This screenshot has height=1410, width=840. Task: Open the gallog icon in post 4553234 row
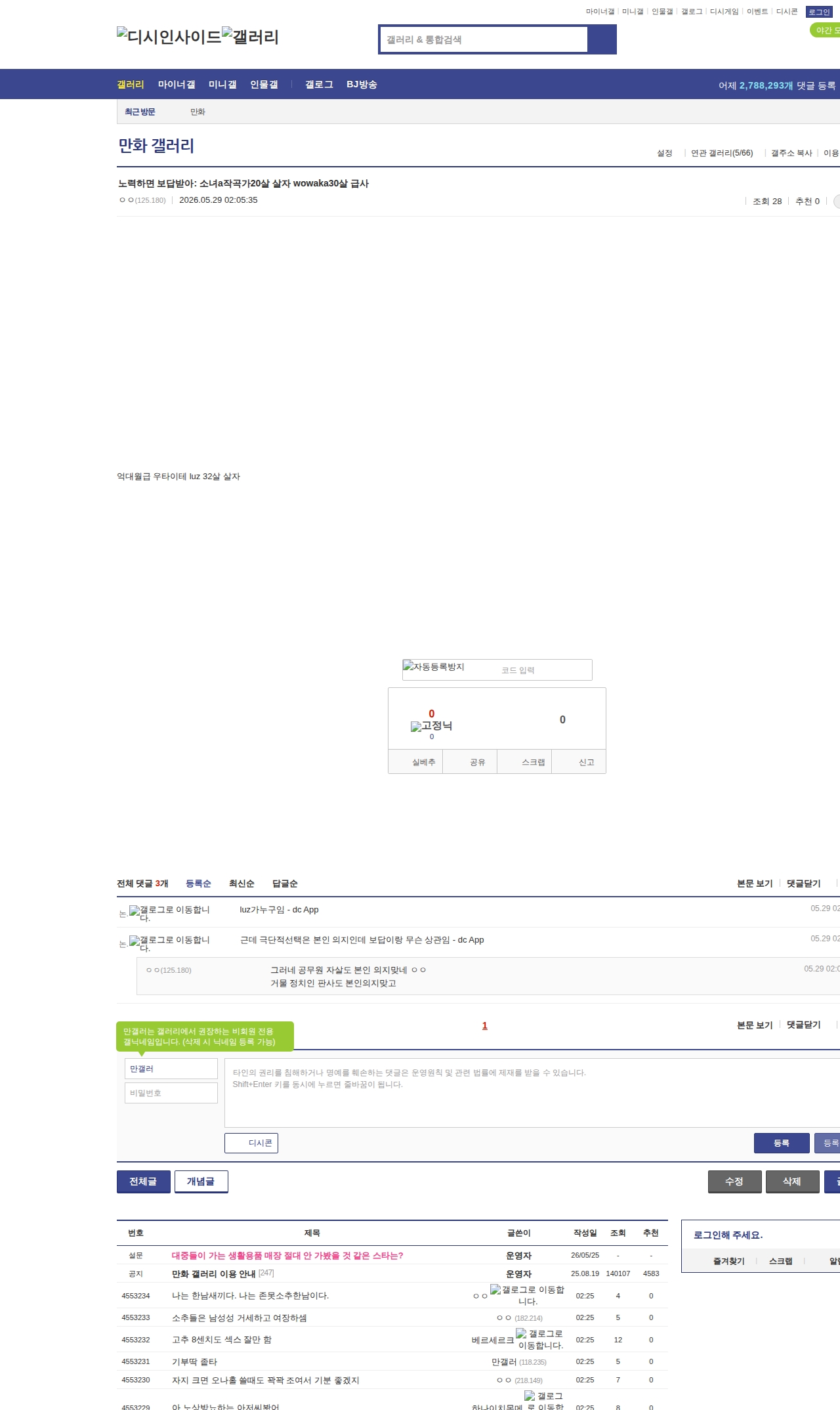pos(527,1296)
